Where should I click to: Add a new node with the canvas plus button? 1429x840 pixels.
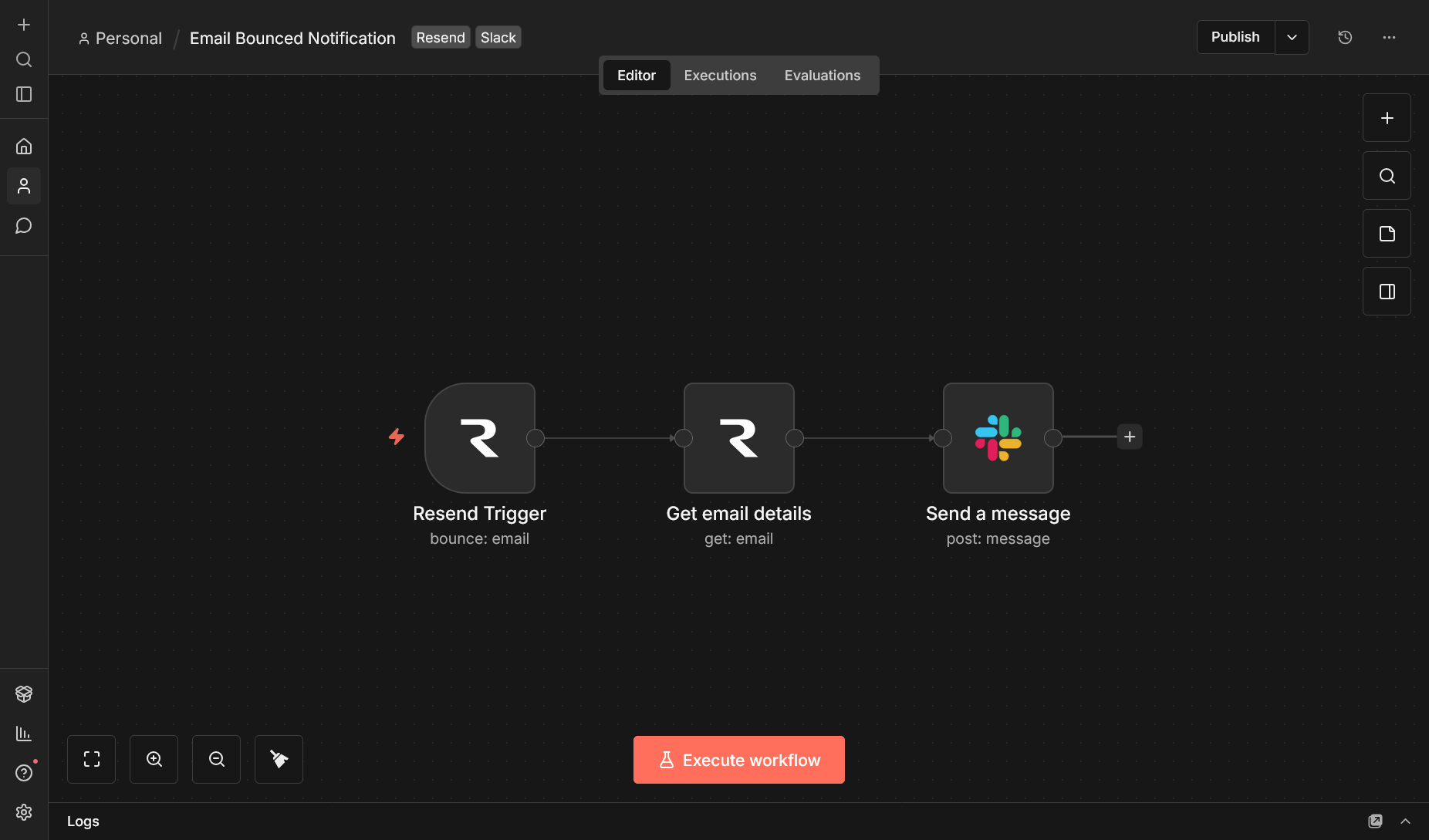click(1387, 117)
